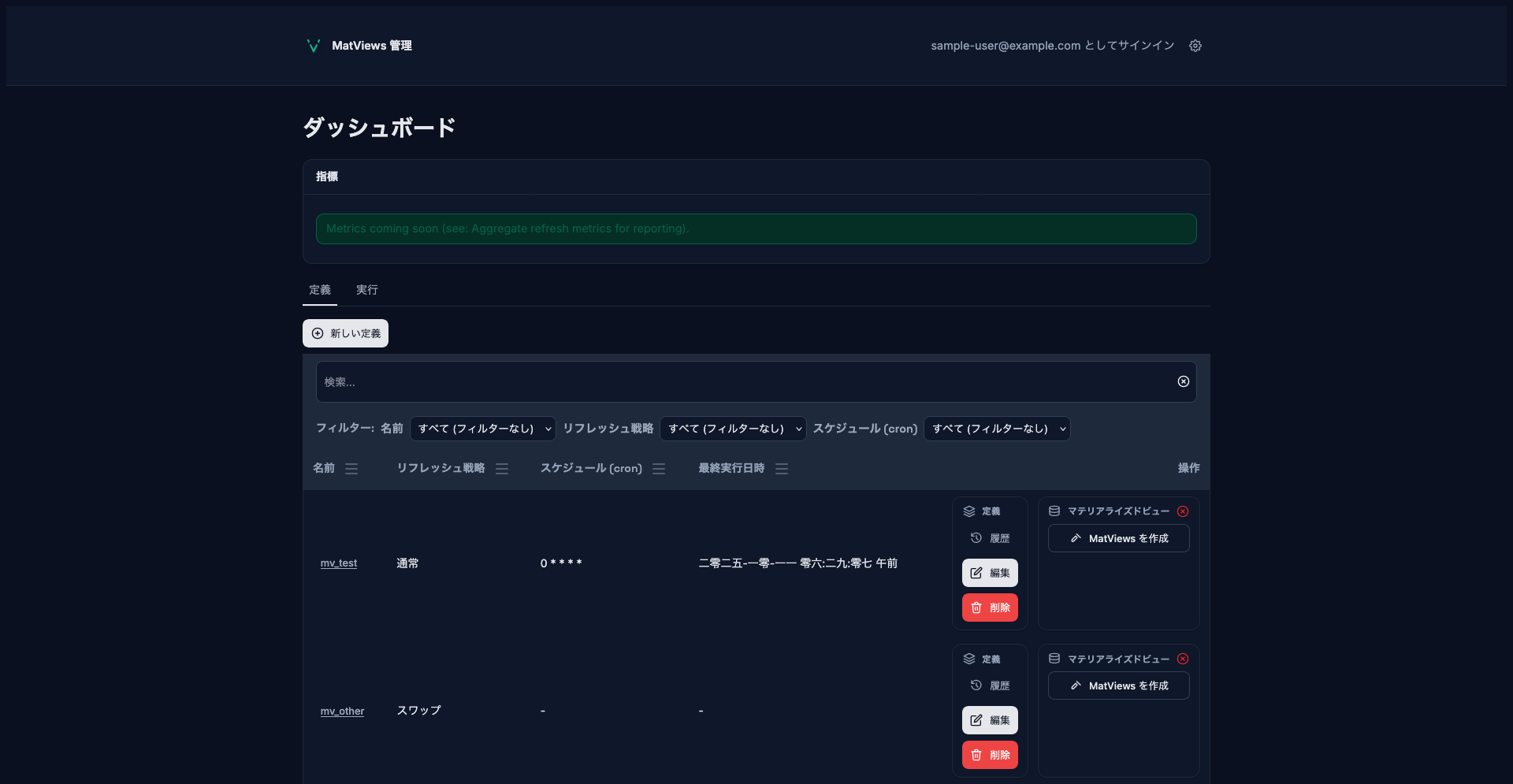Click the red X status icon in mv_test row
This screenshot has width=1513, height=784.
coord(1183,511)
